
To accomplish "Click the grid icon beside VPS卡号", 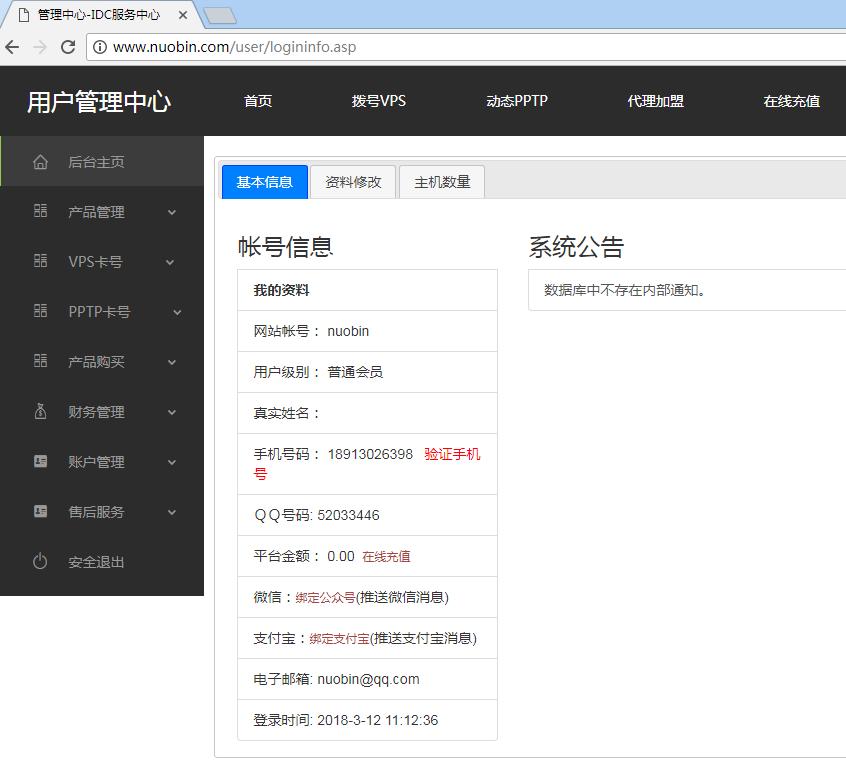I will click(x=40, y=261).
